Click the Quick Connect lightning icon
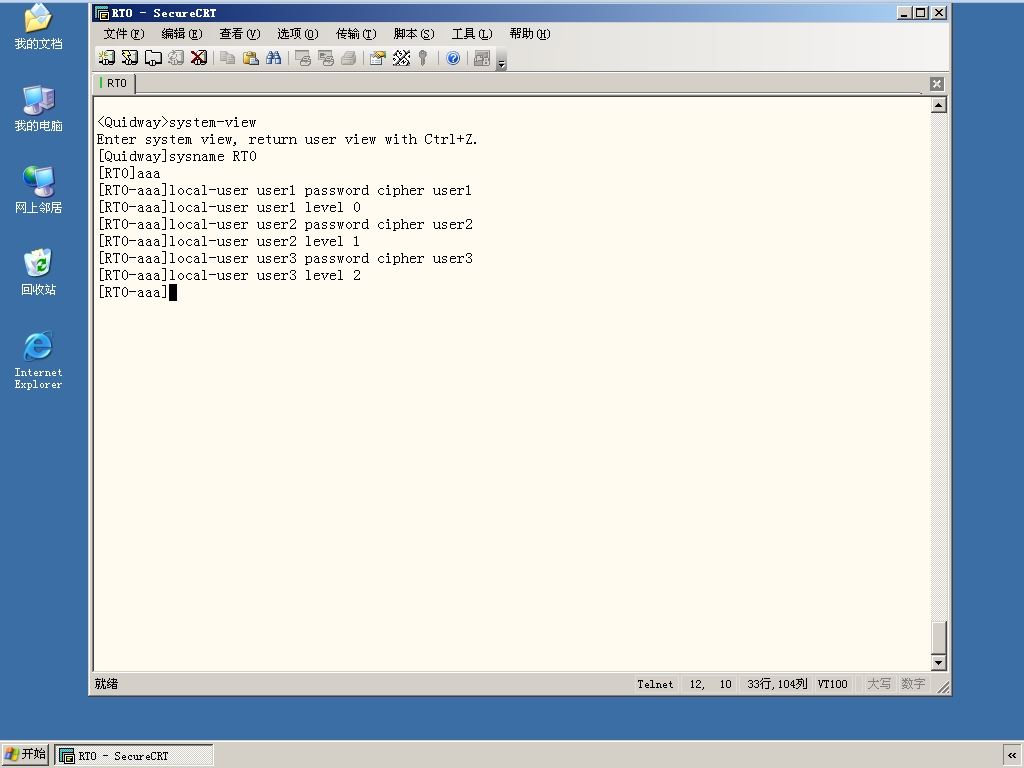The width and height of the screenshot is (1024, 768). coord(130,58)
